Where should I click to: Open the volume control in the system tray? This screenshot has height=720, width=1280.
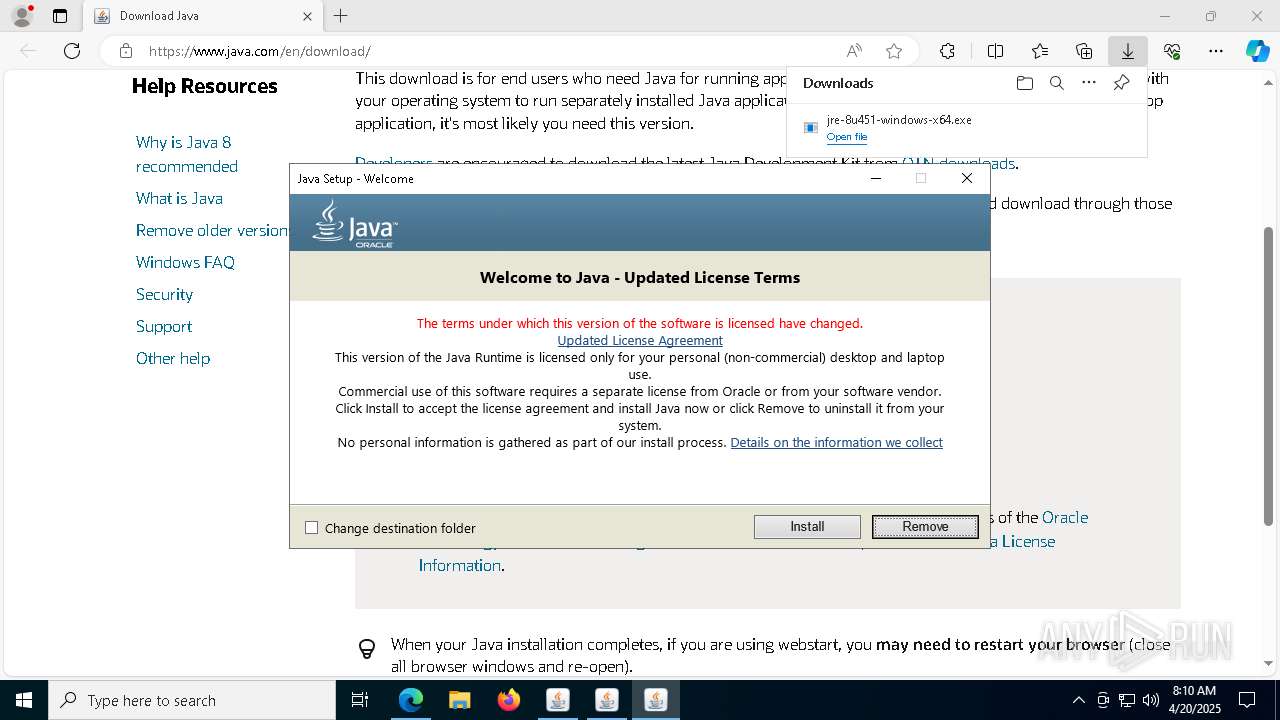point(1150,700)
